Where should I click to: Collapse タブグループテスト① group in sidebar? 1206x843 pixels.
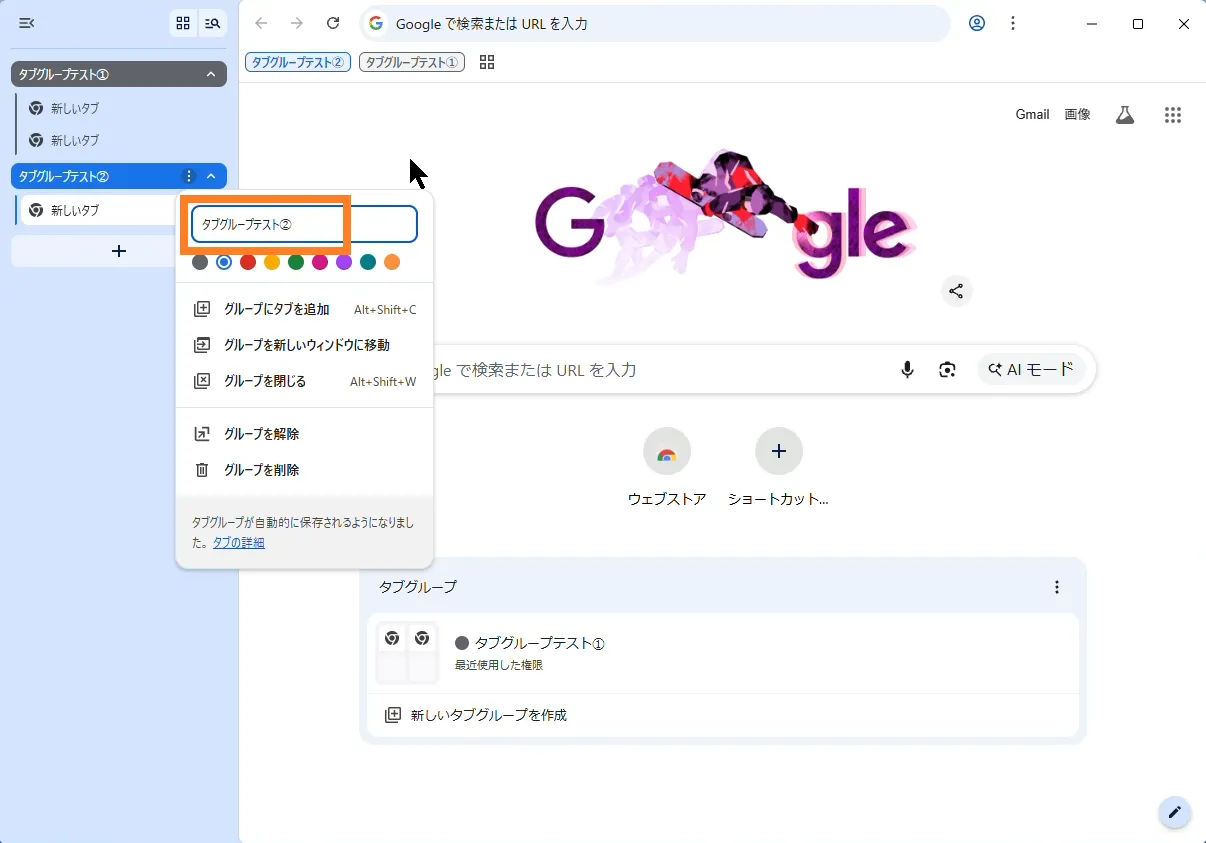(210, 74)
